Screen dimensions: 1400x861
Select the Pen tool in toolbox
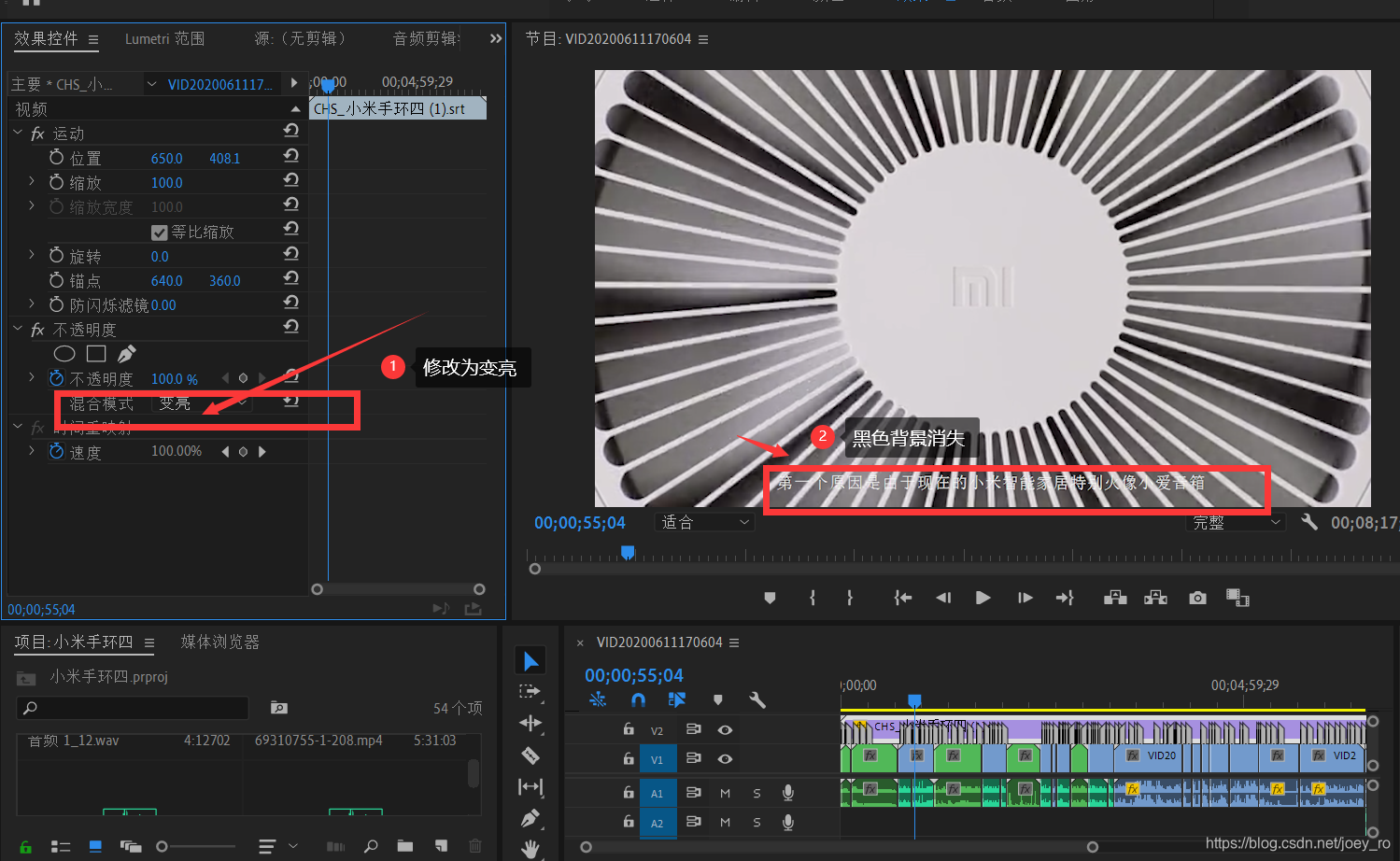[x=530, y=818]
